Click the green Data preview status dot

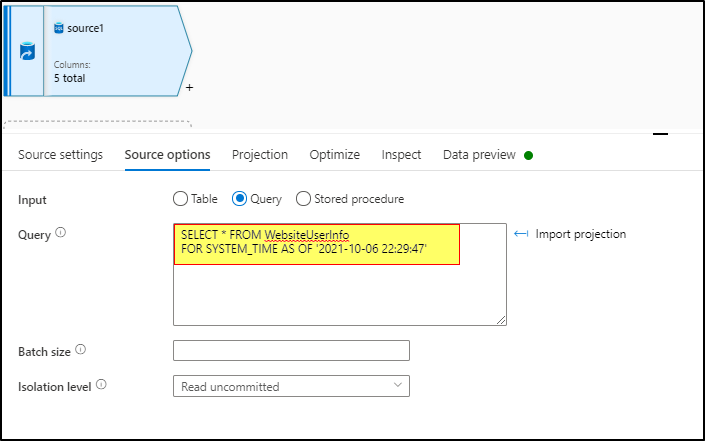tap(529, 156)
